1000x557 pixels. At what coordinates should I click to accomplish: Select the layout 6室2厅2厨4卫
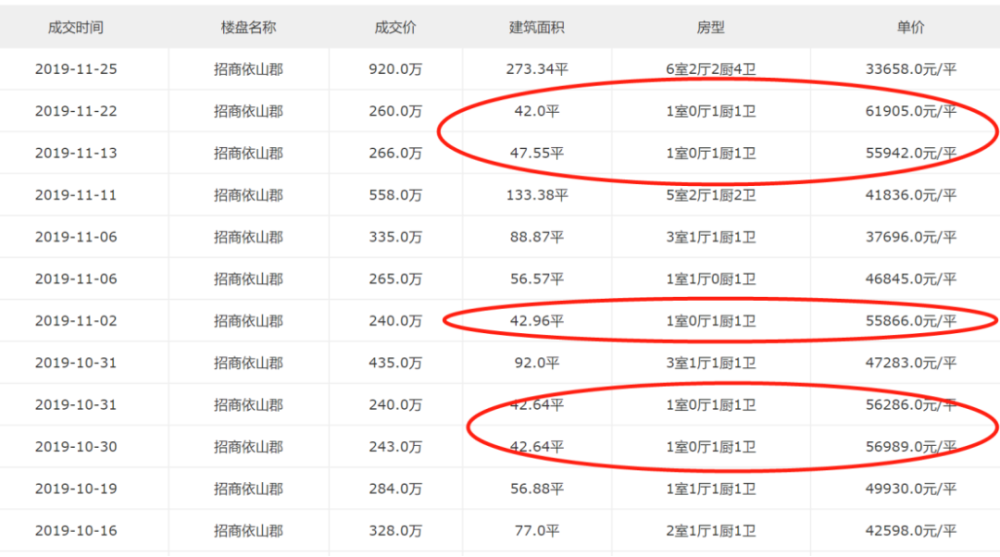[711, 69]
